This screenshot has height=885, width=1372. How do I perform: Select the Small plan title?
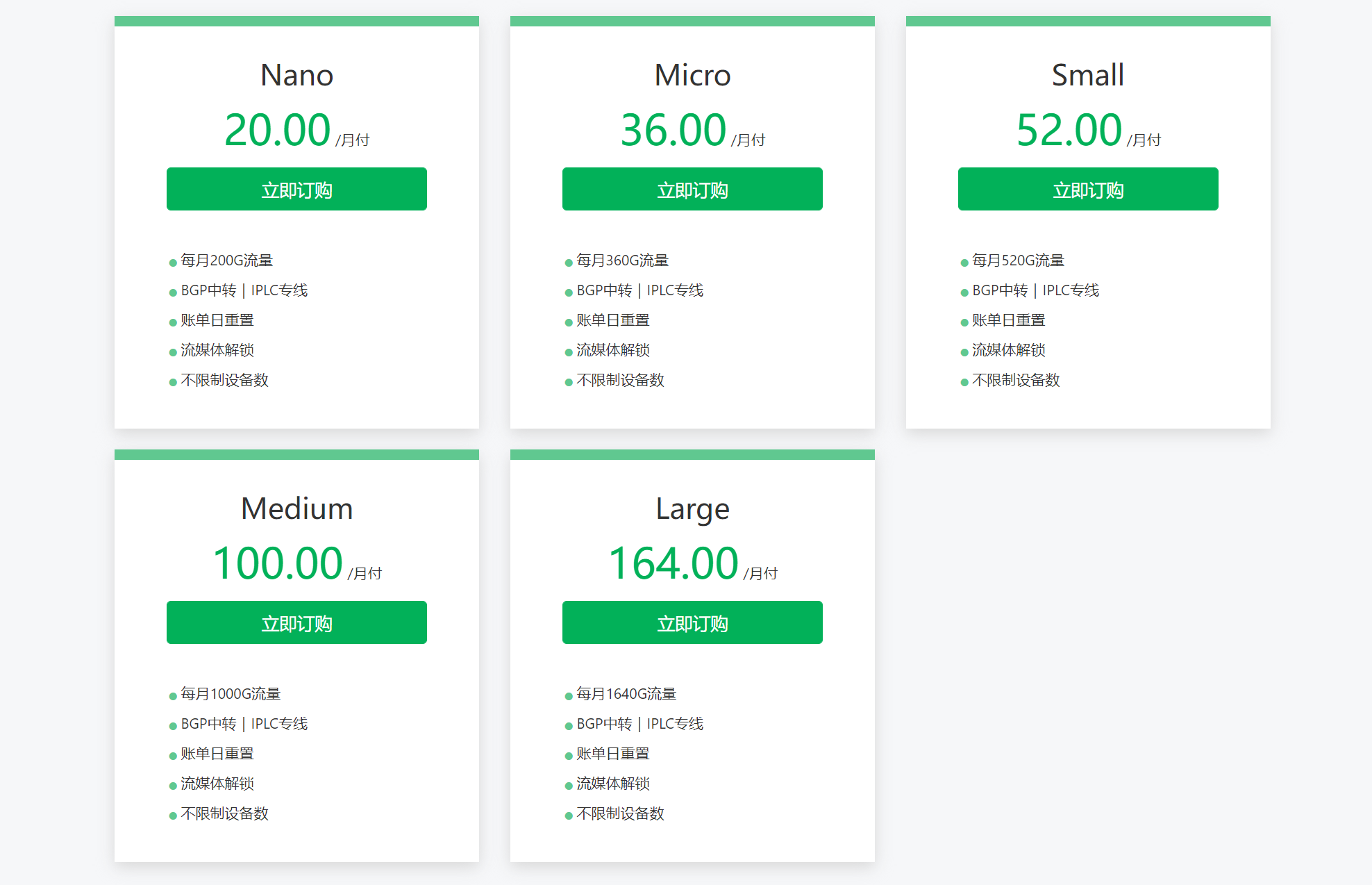point(1088,75)
